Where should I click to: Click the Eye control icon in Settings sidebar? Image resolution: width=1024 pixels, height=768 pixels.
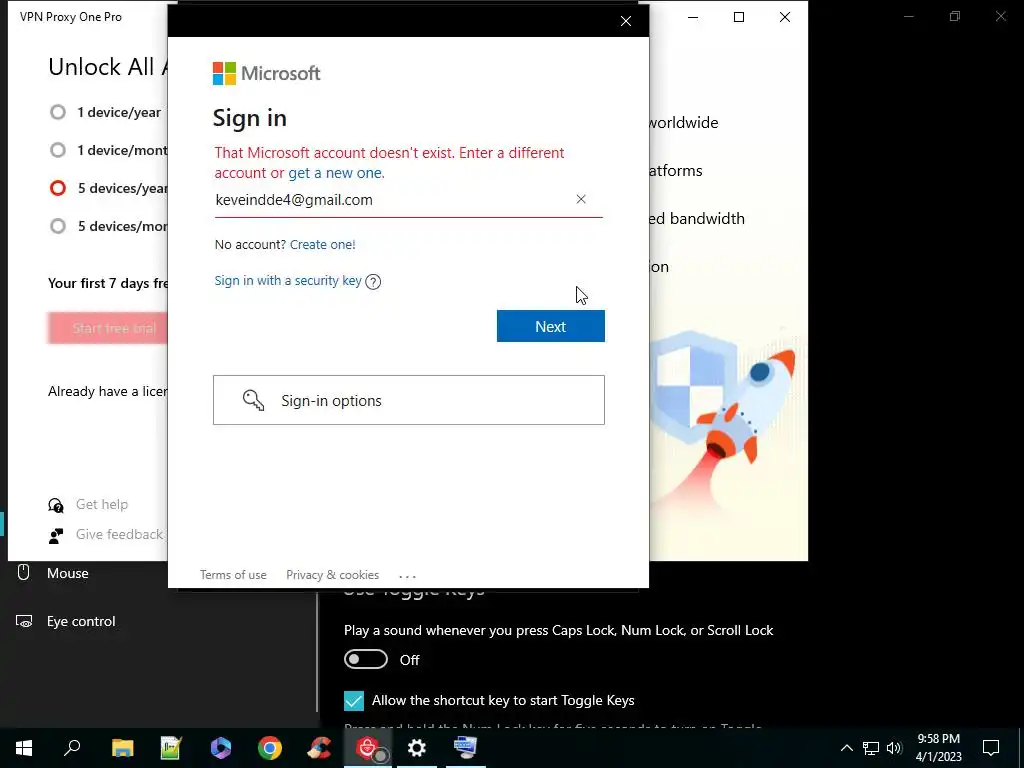[x=24, y=621]
